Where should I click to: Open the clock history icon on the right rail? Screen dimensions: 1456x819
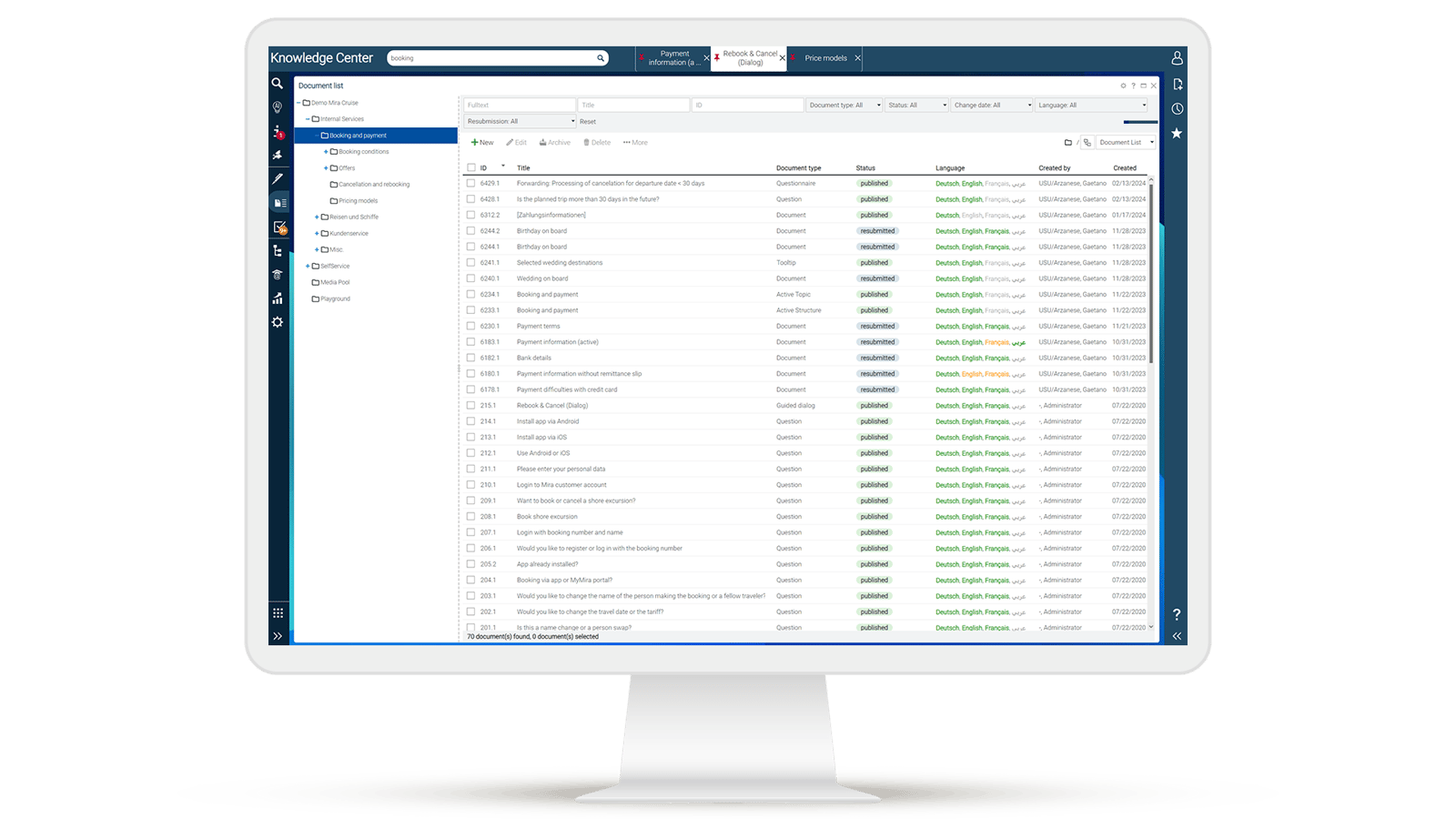tap(1177, 108)
